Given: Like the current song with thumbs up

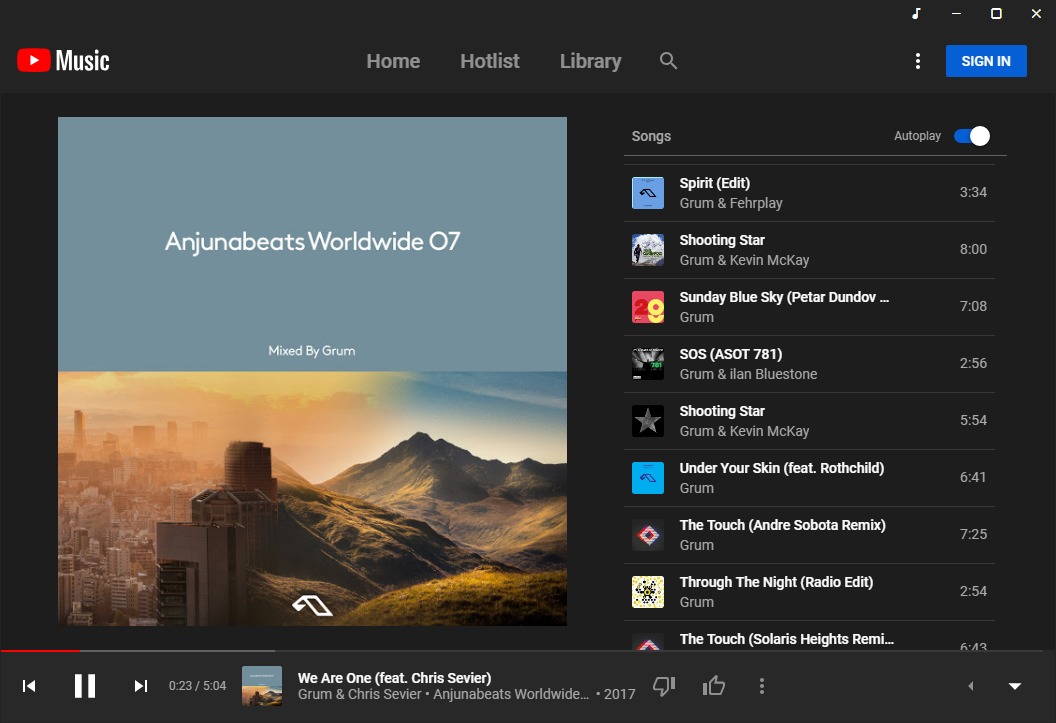Looking at the screenshot, I should tap(714, 686).
